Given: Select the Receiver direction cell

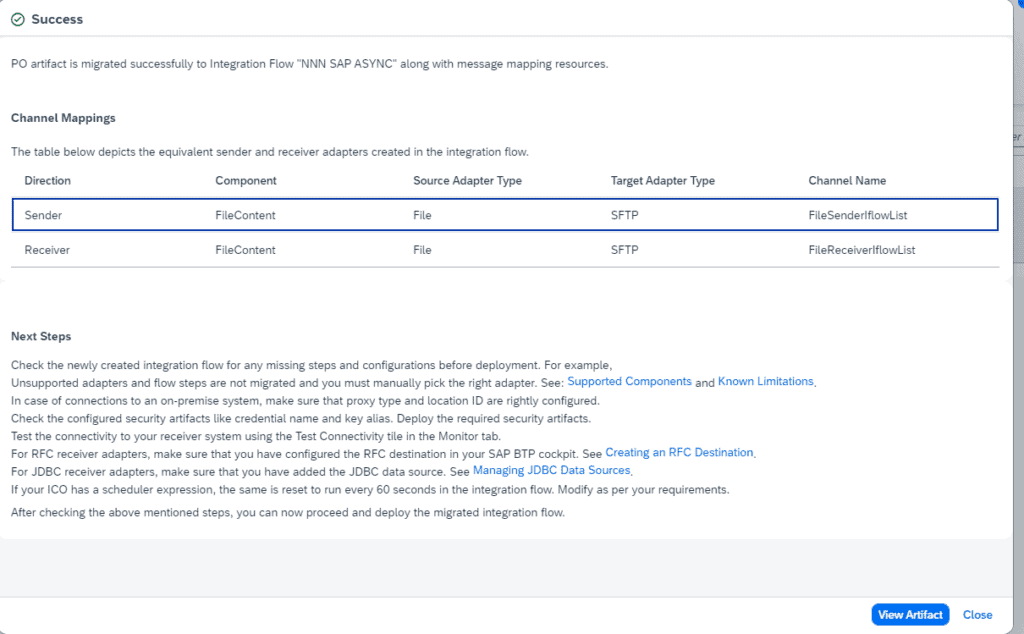Looking at the screenshot, I should tap(47, 249).
